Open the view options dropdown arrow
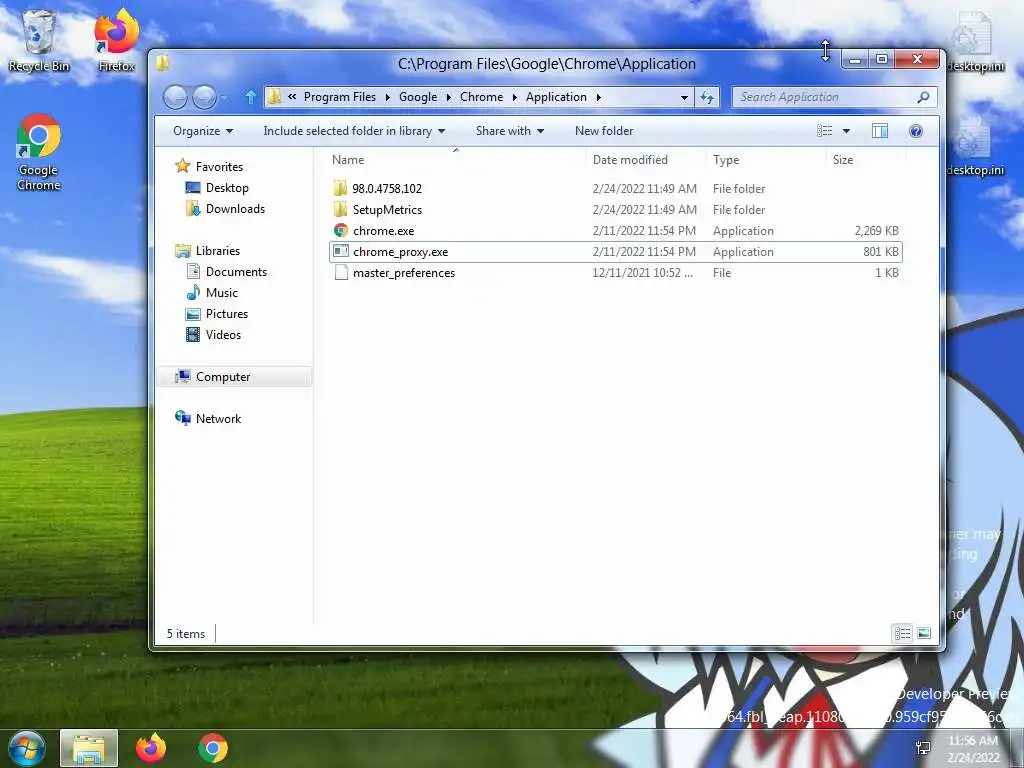 point(846,131)
